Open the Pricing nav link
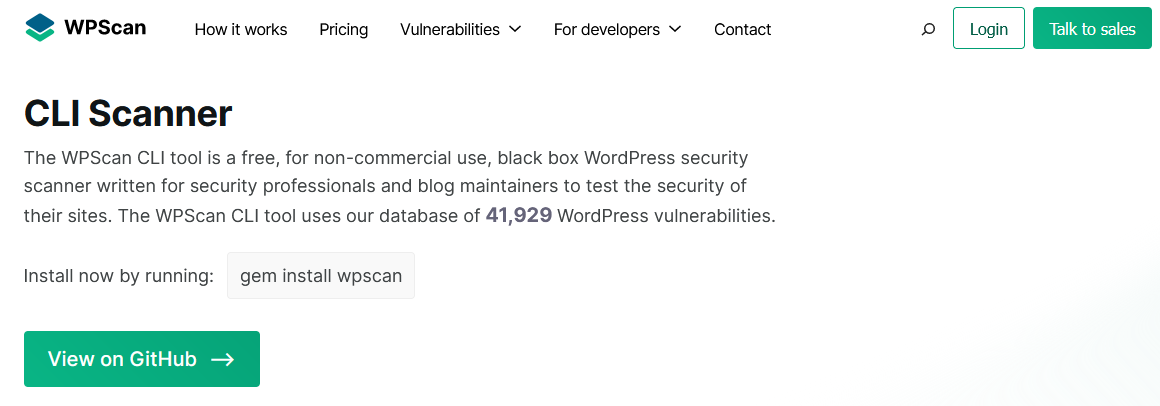This screenshot has height=406, width=1160. pyautogui.click(x=344, y=30)
